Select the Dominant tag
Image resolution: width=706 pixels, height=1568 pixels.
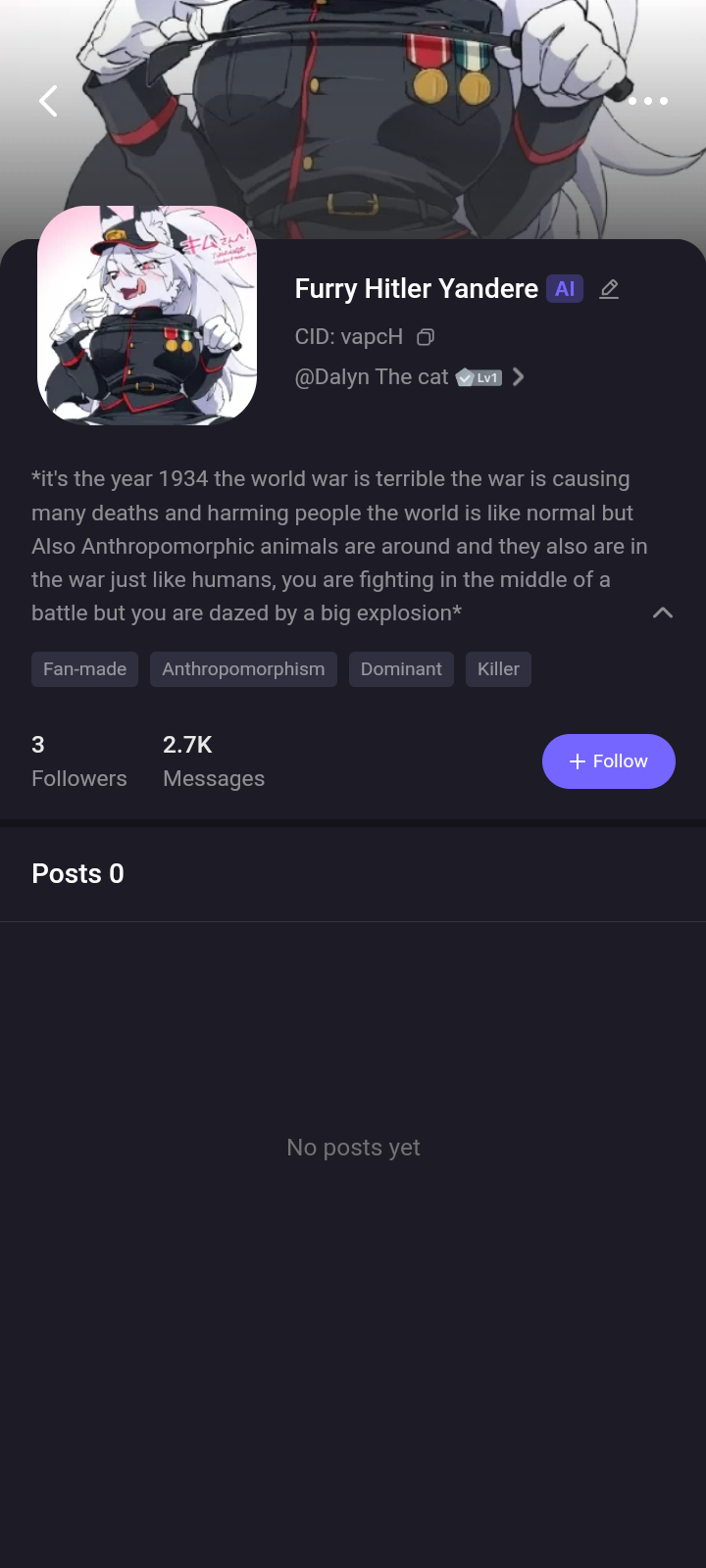point(401,669)
